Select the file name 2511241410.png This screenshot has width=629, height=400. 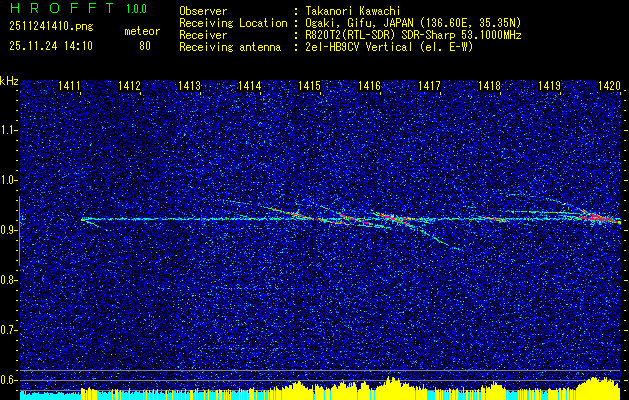coord(51,26)
